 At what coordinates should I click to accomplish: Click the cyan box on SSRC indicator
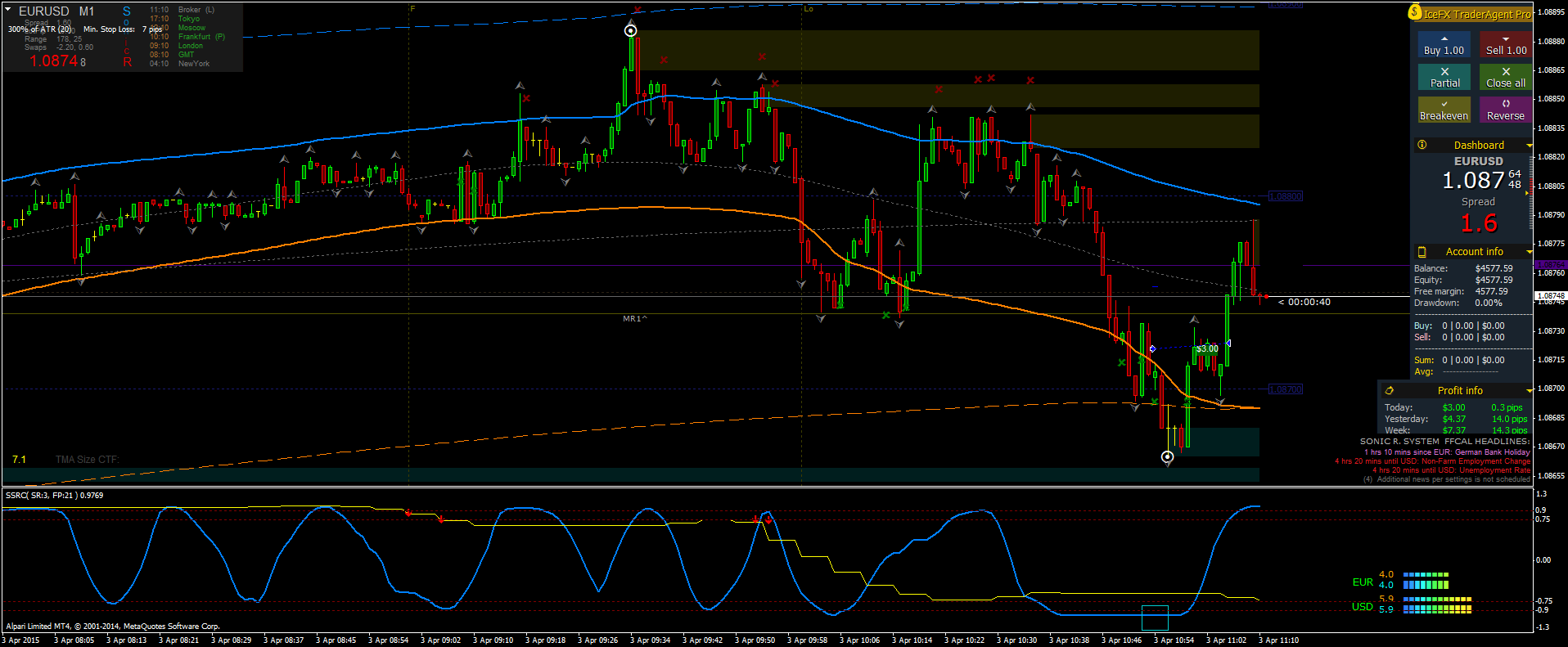click(1155, 618)
